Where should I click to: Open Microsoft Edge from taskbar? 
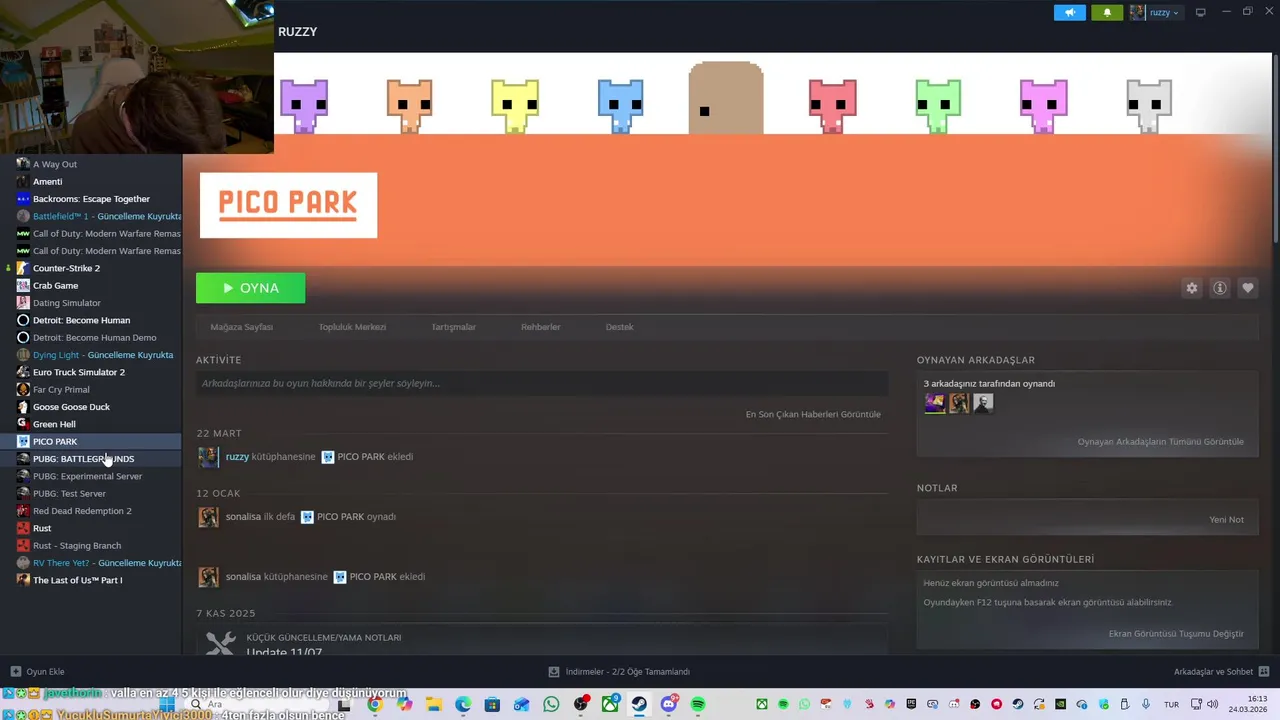click(x=463, y=704)
